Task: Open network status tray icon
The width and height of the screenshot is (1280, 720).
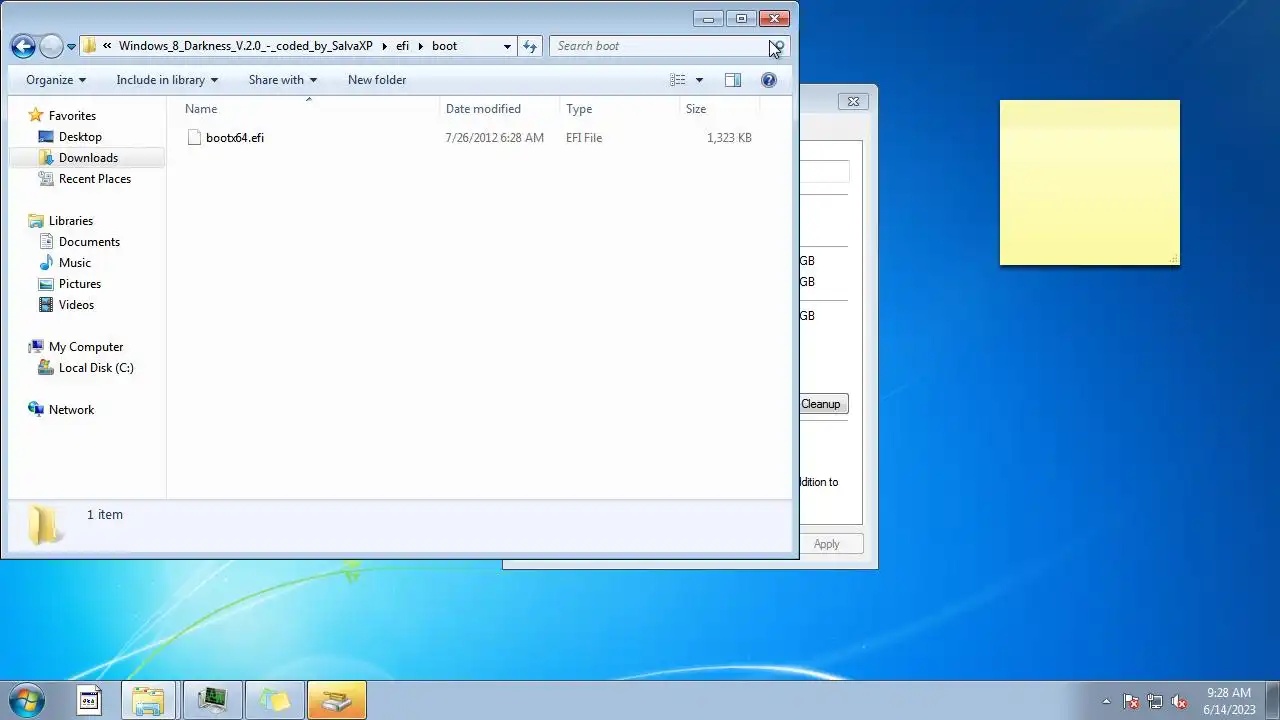Action: (1155, 702)
